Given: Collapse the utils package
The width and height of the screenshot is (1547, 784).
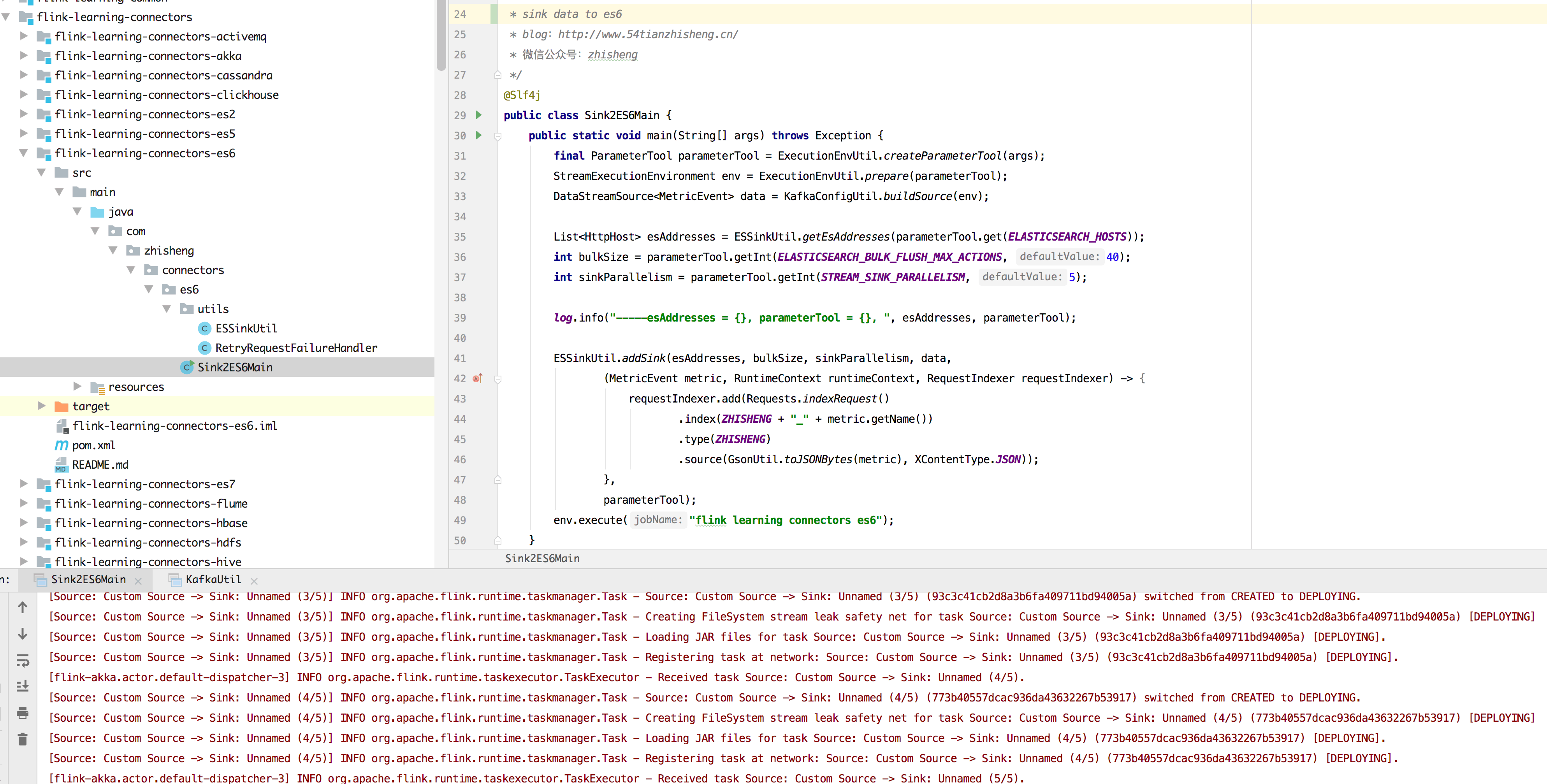Looking at the screenshot, I should [x=166, y=309].
